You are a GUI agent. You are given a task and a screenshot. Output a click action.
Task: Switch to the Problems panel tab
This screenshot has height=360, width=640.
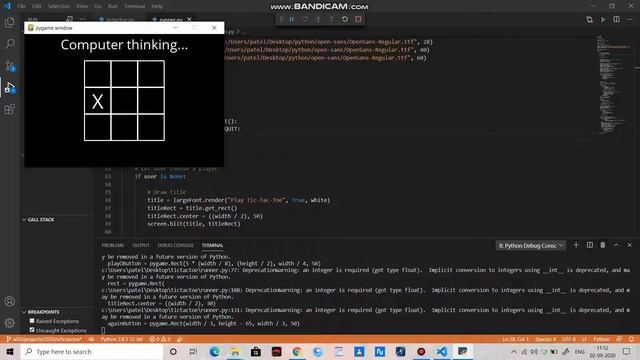[x=113, y=245]
